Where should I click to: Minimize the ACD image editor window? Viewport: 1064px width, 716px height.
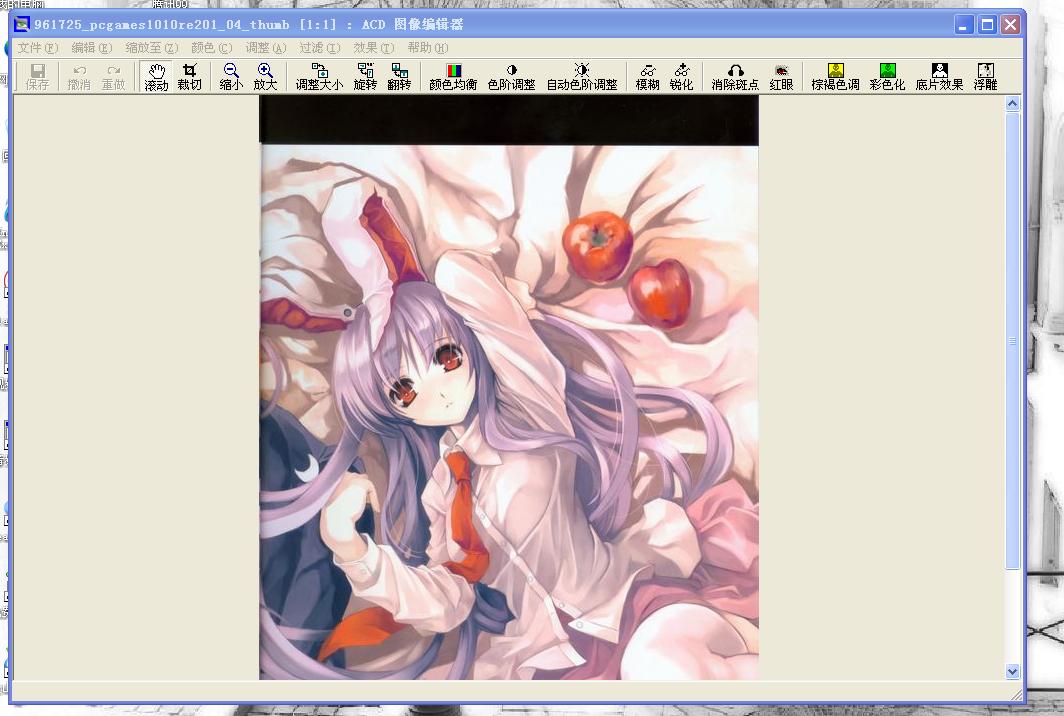[964, 25]
